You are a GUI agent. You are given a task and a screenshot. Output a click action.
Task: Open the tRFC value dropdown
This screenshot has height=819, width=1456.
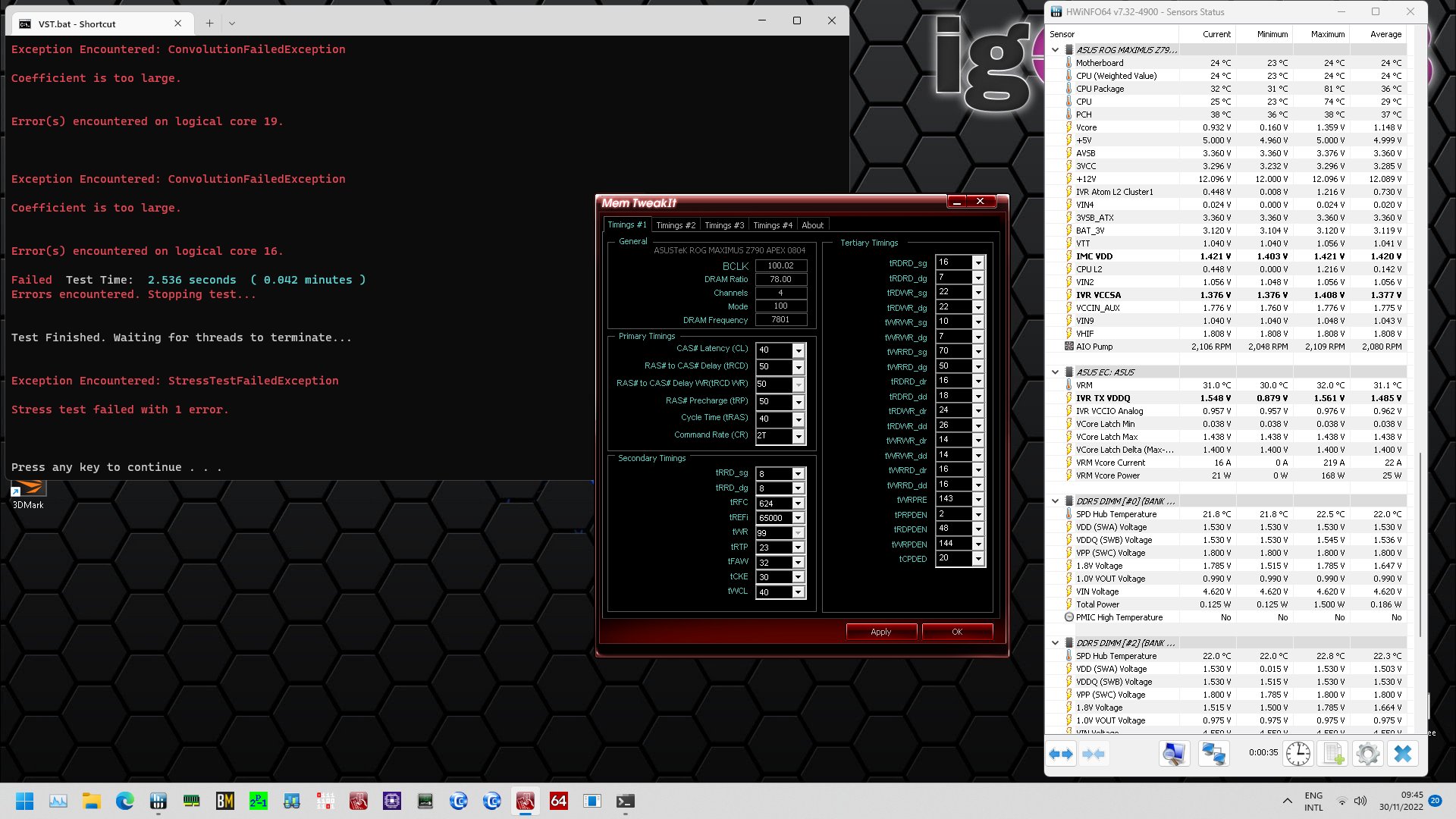[798, 504]
